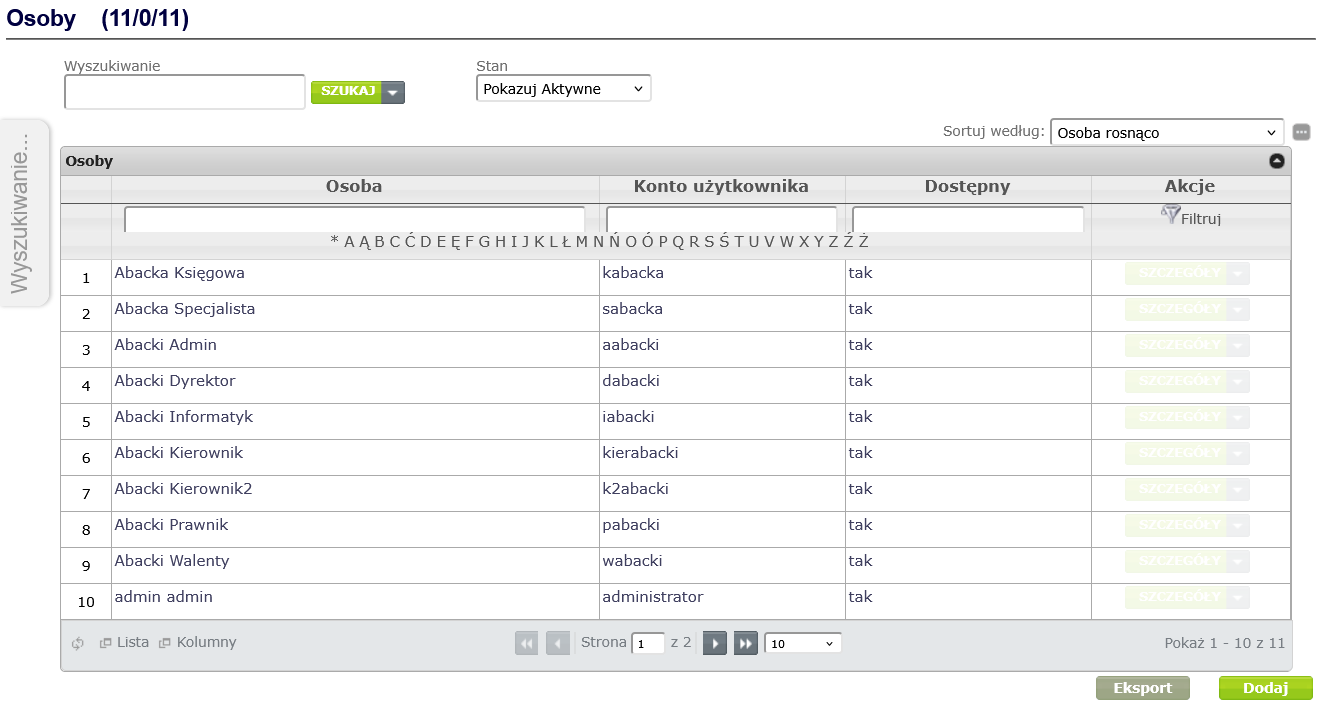Go to next page arrow

point(714,643)
